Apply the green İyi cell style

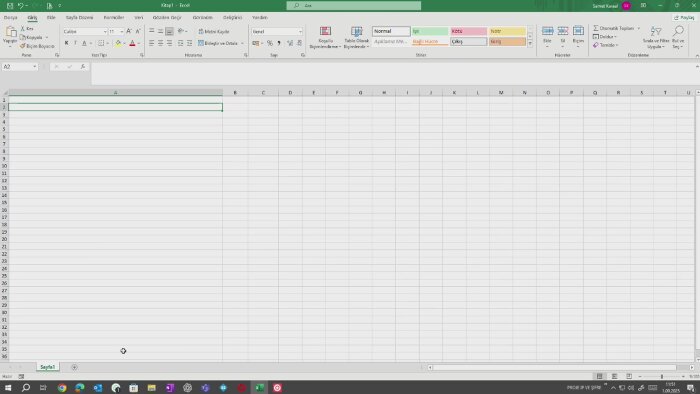coord(430,31)
